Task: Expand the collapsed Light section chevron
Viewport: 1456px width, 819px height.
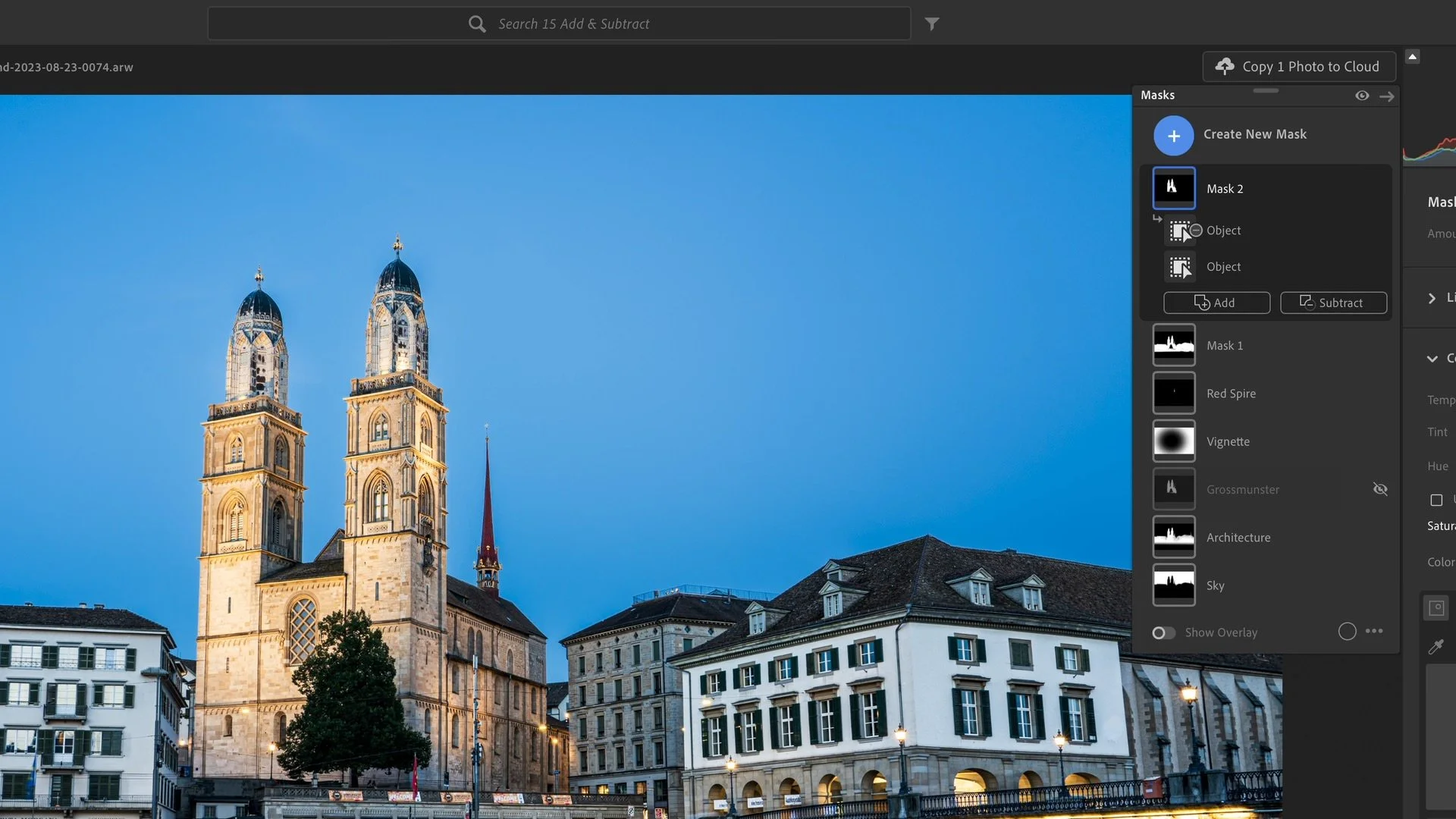Action: tap(1432, 298)
